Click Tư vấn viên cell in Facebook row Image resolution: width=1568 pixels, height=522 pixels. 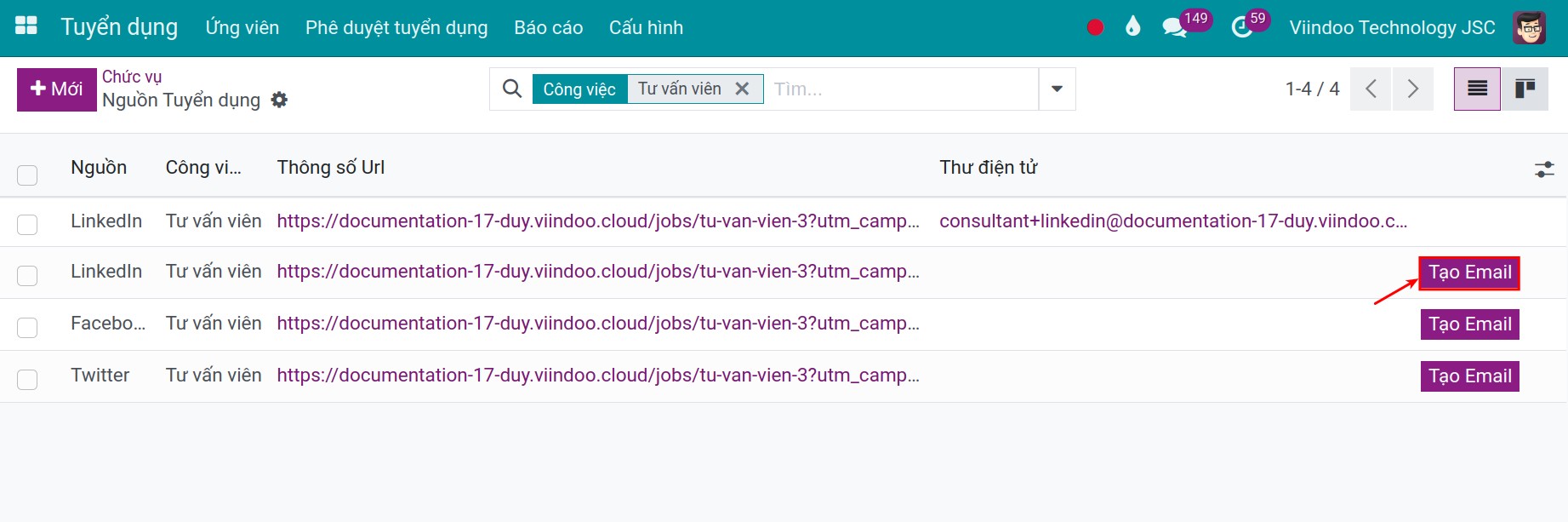(214, 324)
